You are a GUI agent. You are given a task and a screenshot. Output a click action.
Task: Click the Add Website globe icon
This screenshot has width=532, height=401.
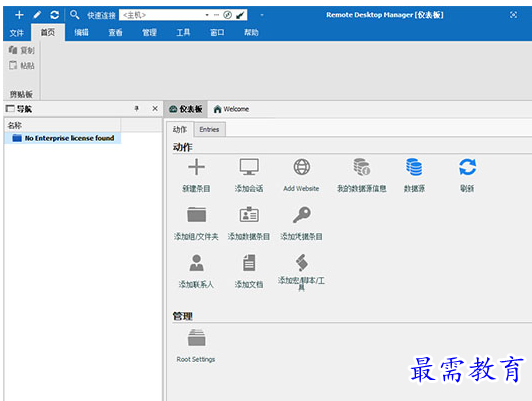click(302, 167)
